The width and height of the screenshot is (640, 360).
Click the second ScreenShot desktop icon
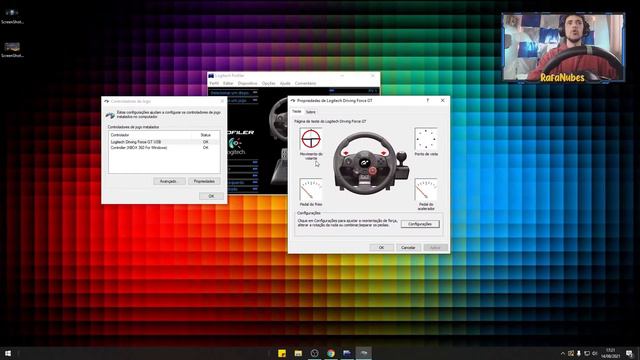click(12, 50)
